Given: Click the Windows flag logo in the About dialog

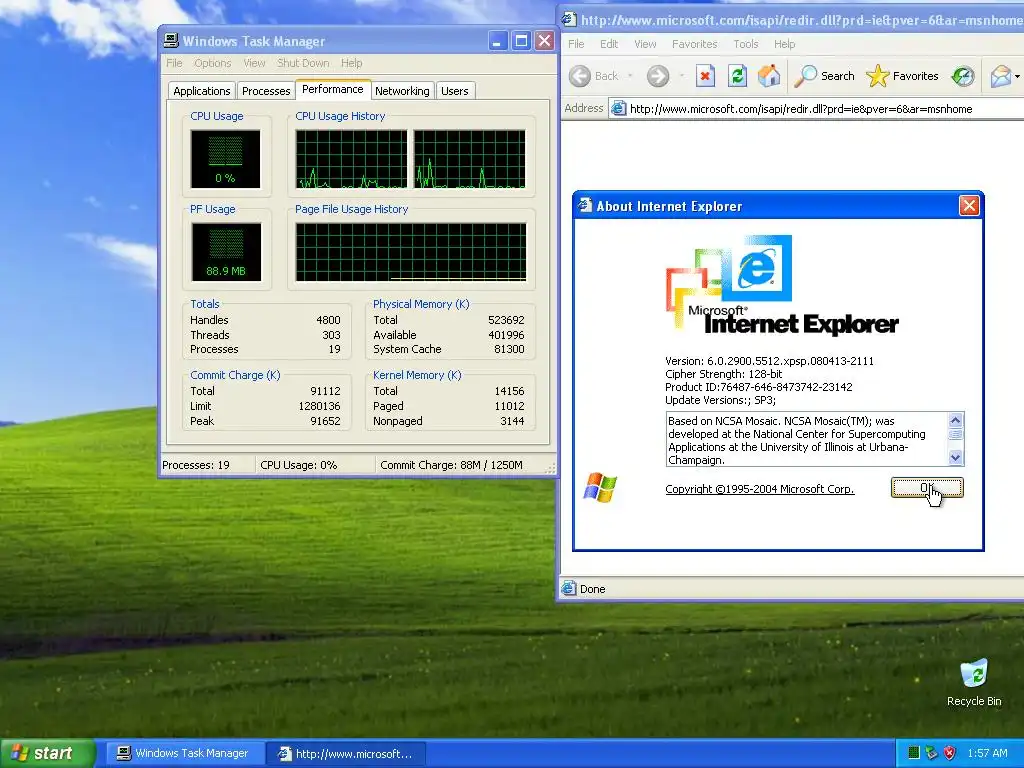Looking at the screenshot, I should coord(600,488).
